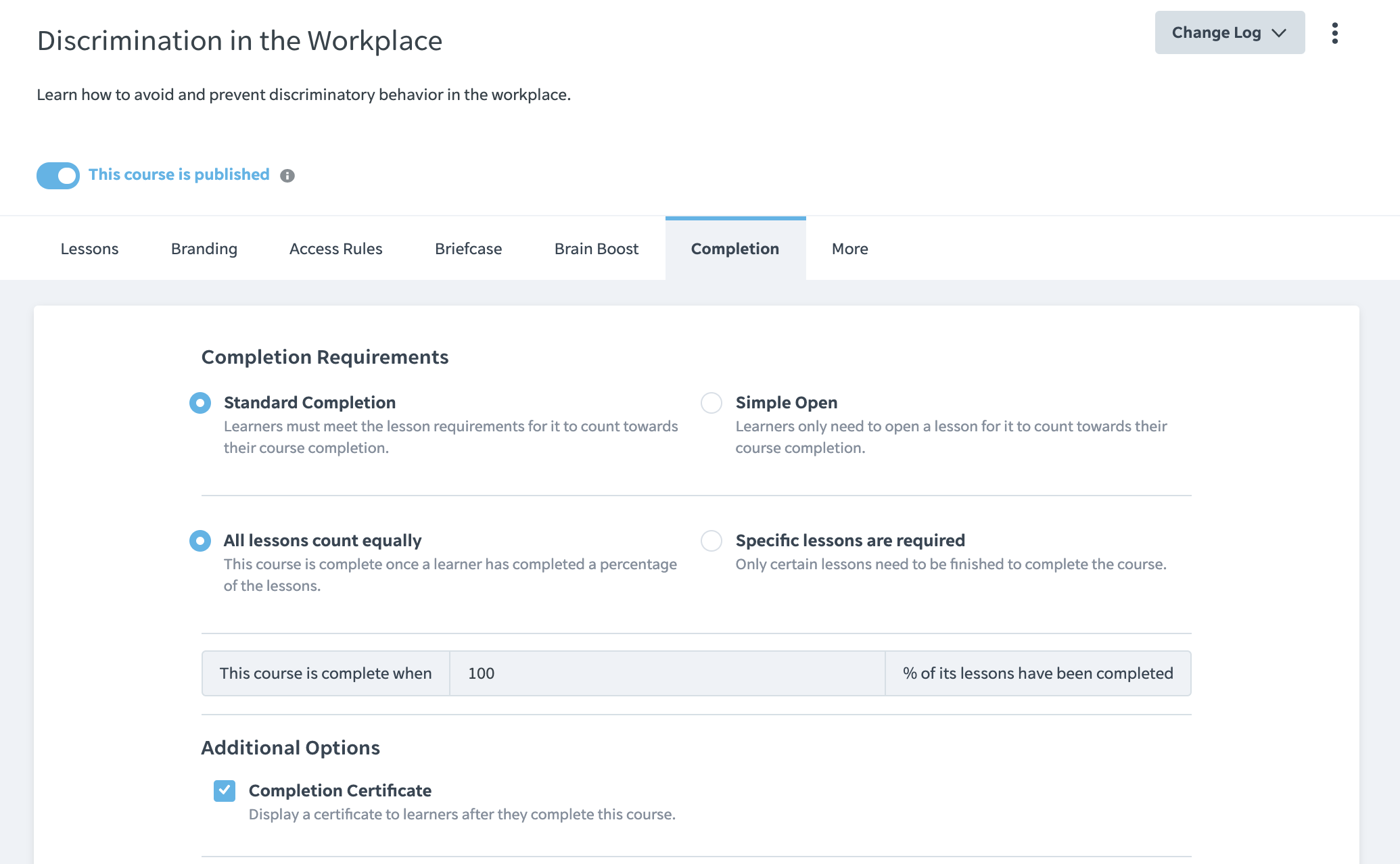Open the Branding tab

[204, 249]
